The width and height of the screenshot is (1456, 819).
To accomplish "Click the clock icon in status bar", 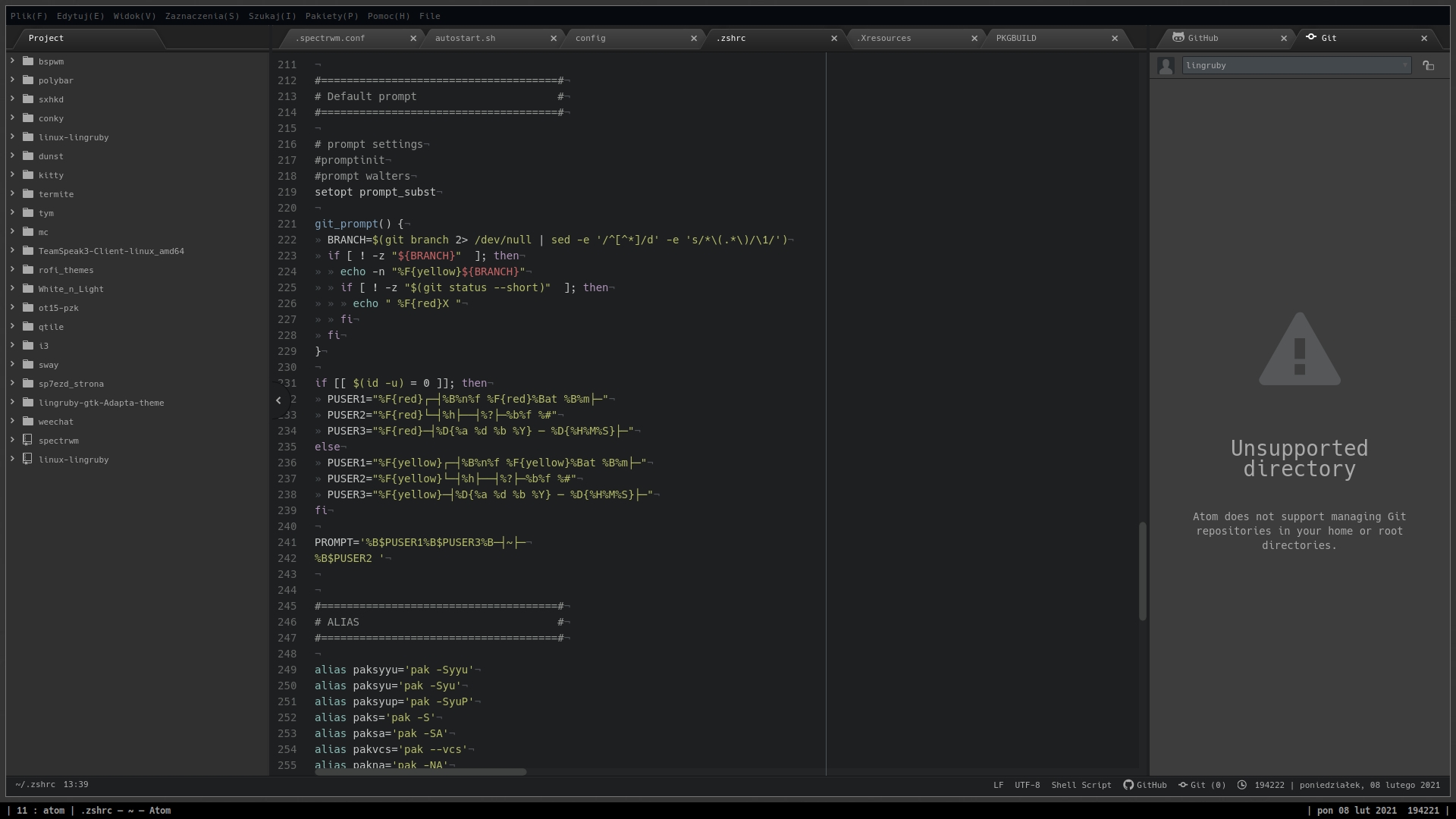I will click(x=1242, y=785).
